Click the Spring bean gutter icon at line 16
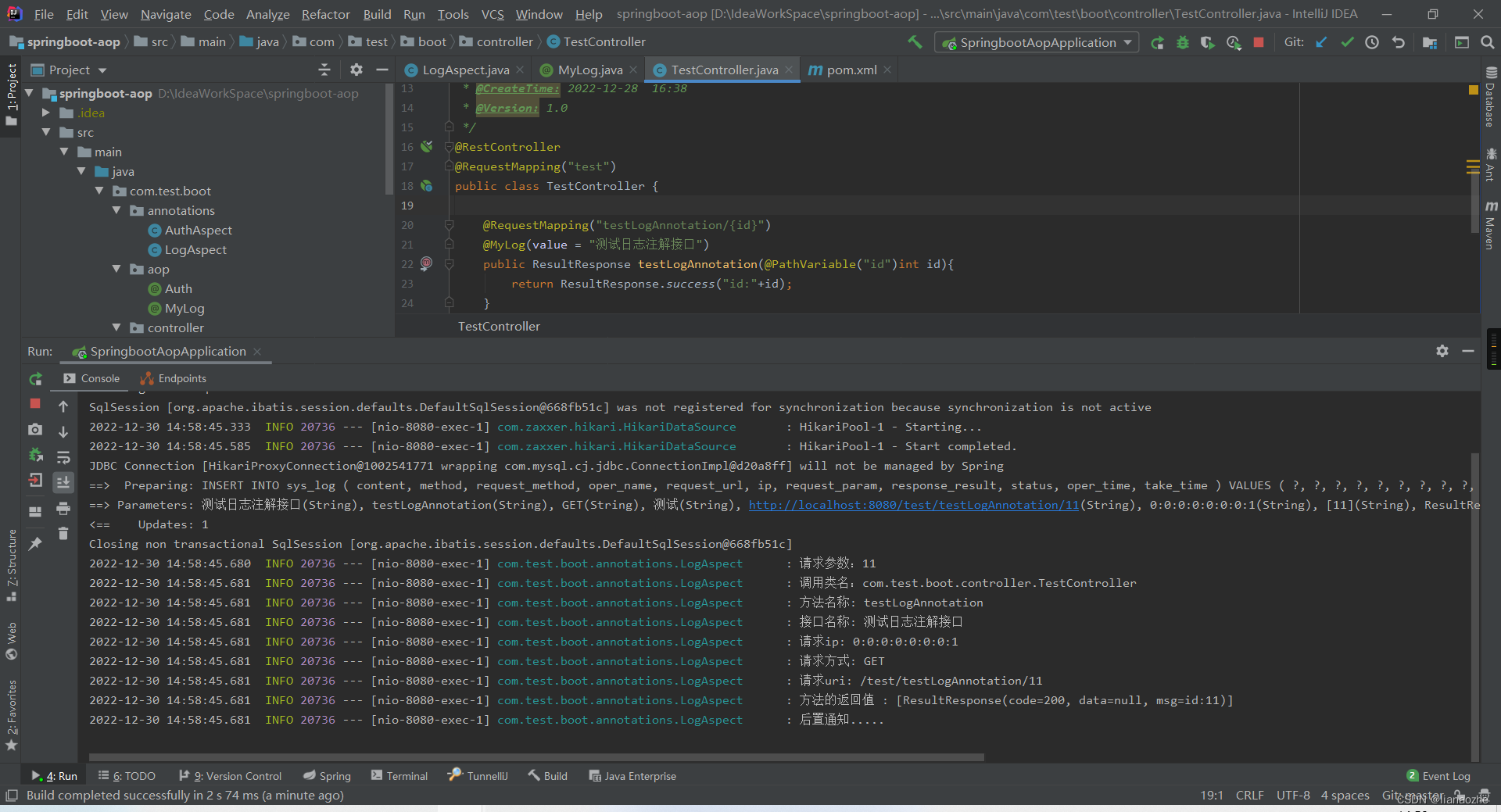Image resolution: width=1501 pixels, height=812 pixels. coord(426,146)
